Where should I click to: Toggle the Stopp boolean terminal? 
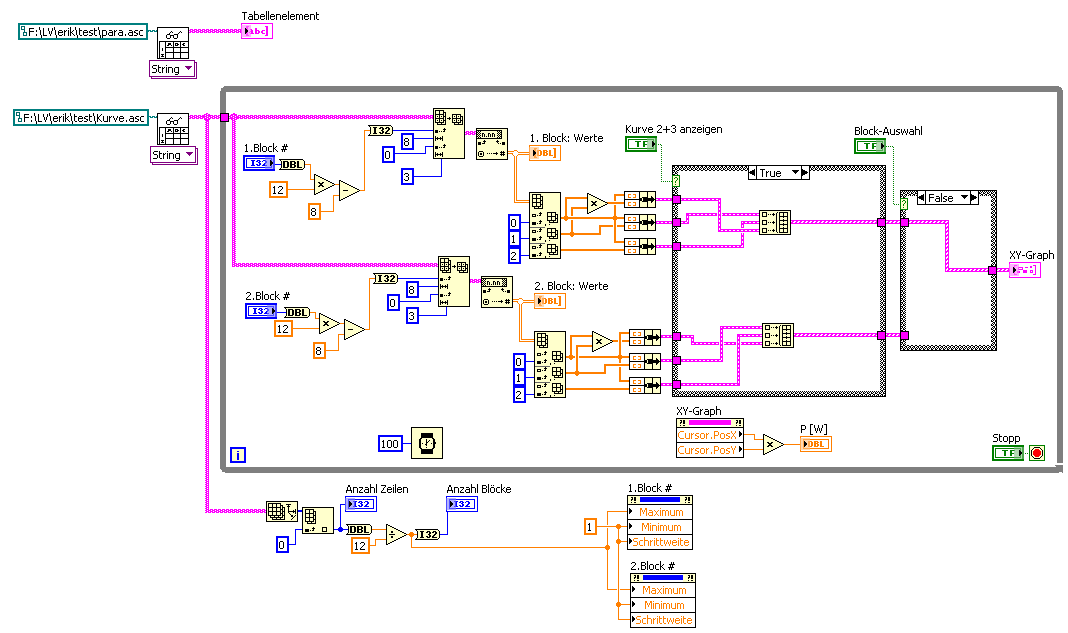pos(1008,452)
